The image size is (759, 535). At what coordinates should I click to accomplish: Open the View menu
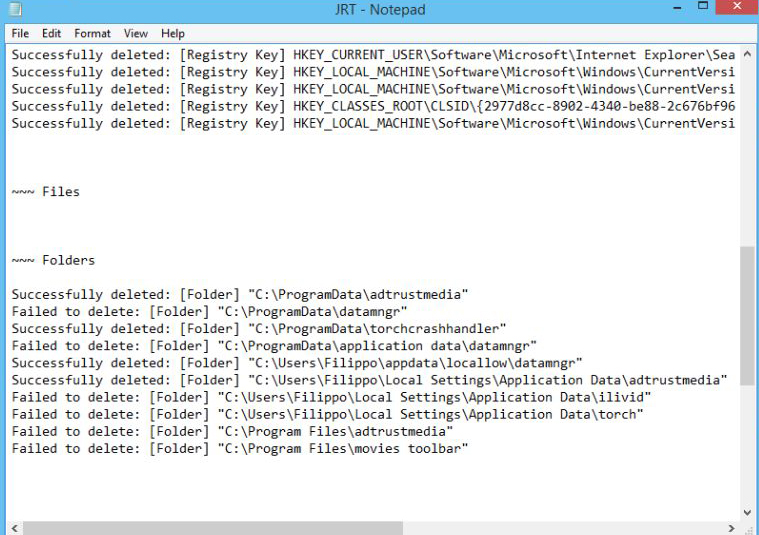click(136, 33)
